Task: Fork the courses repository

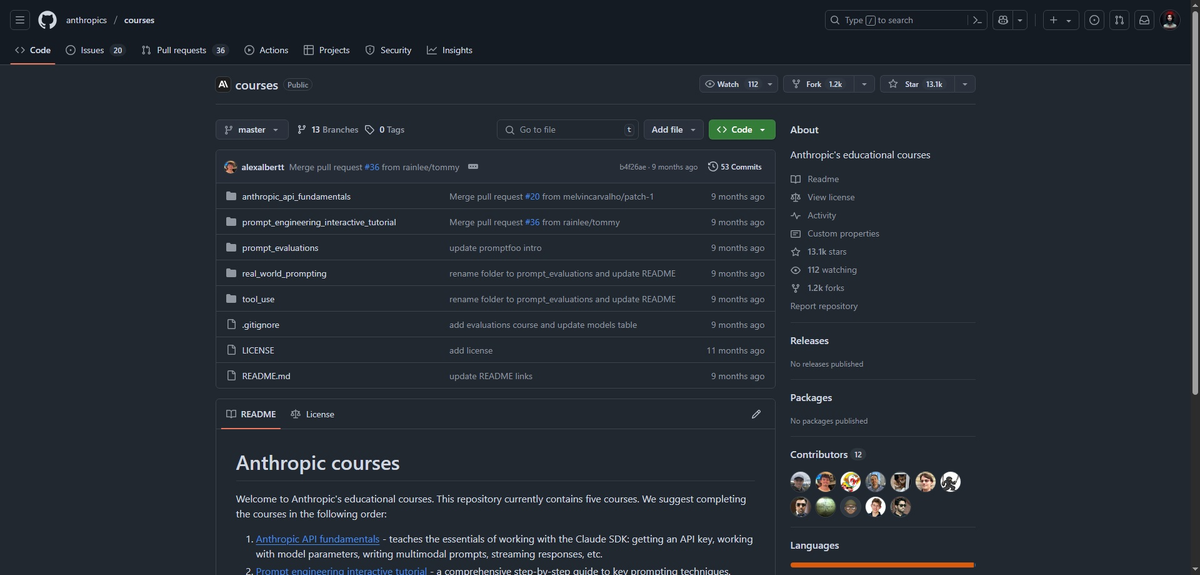Action: tap(818, 84)
